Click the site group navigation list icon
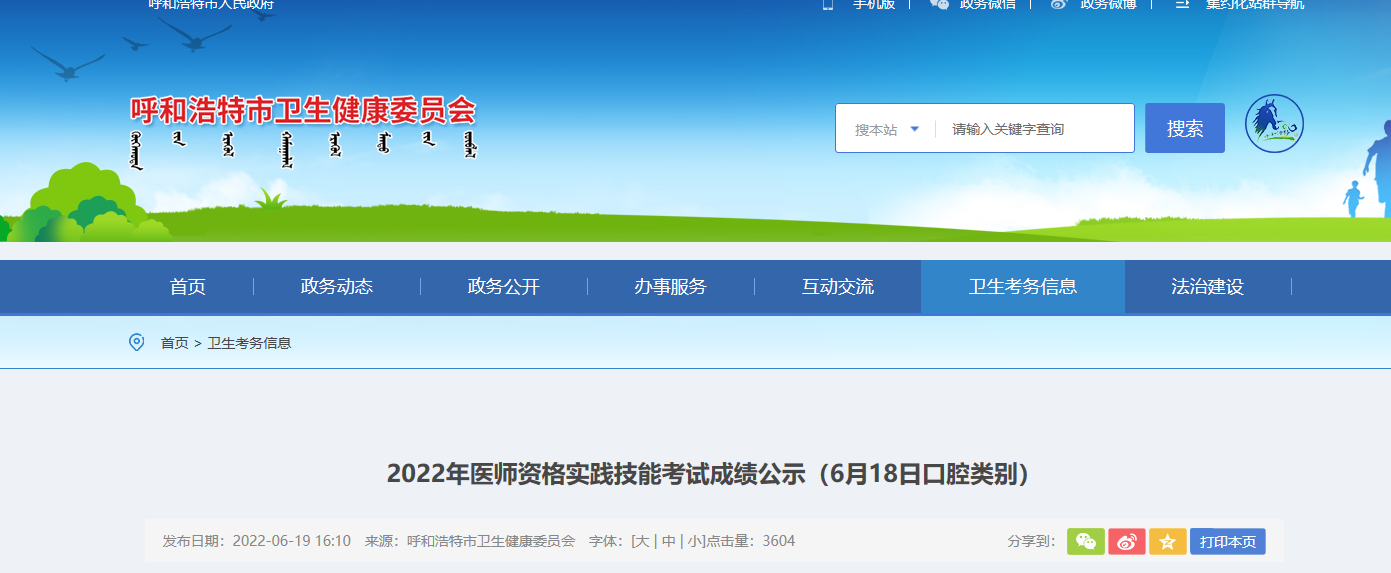The height and width of the screenshot is (573, 1391). click(1182, 4)
